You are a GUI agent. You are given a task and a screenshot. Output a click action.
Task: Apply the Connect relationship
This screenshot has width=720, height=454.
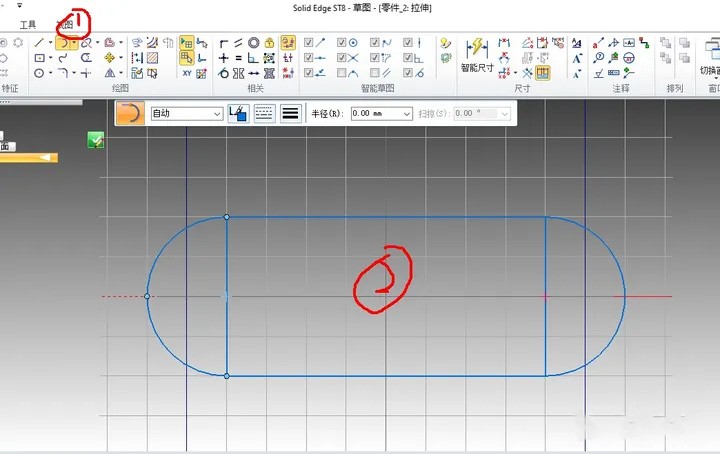[x=224, y=43]
